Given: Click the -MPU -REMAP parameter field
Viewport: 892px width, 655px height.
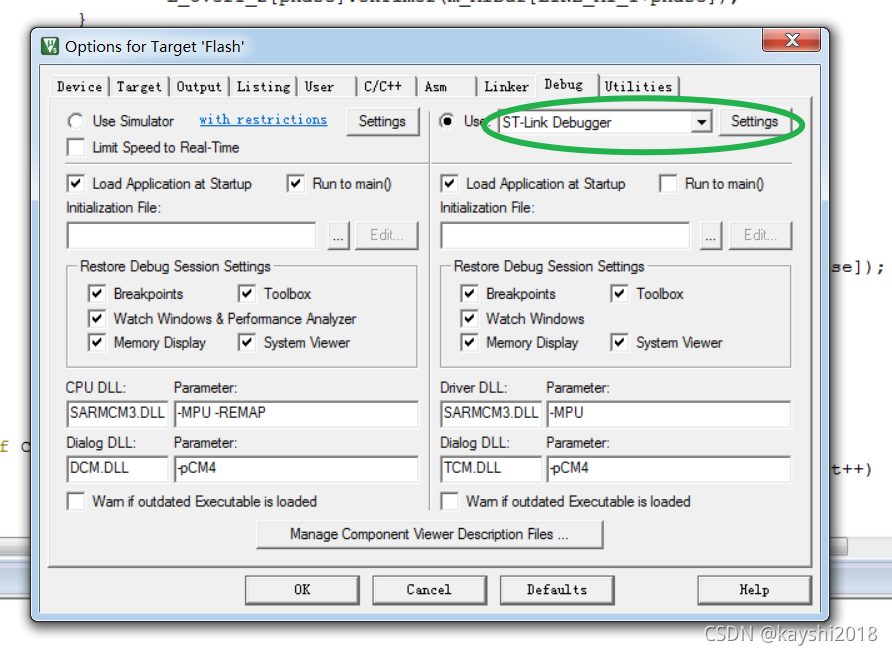Looking at the screenshot, I should [x=296, y=413].
